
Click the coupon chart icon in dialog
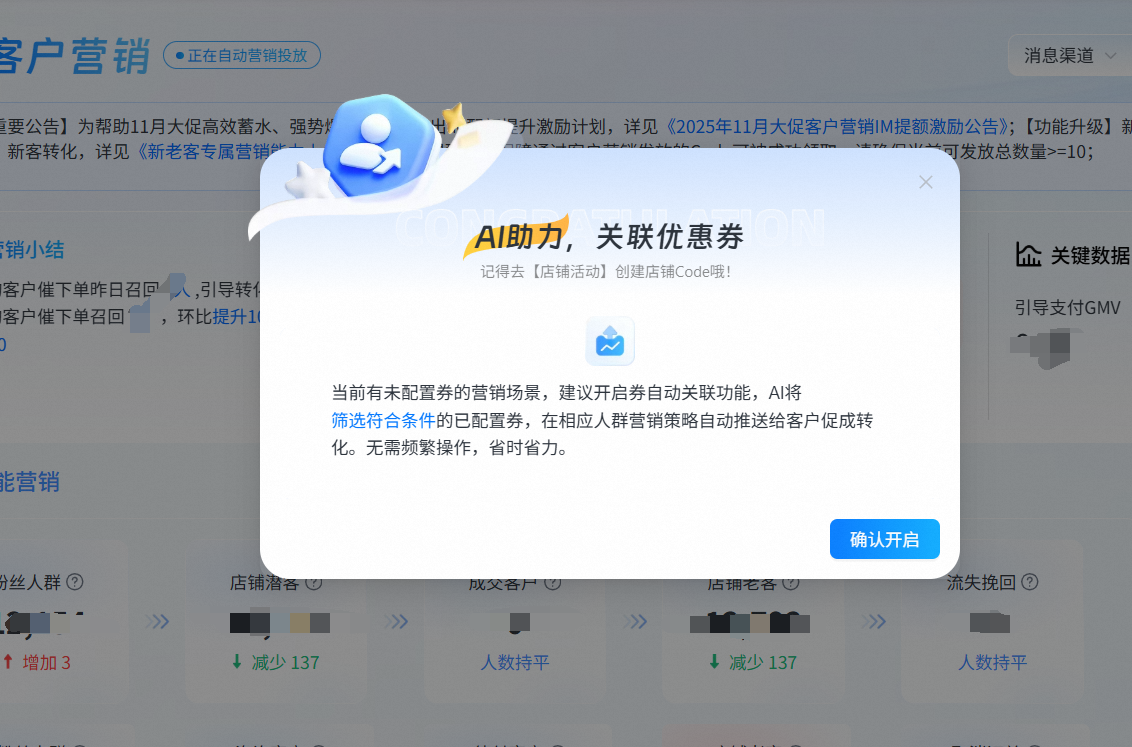point(610,342)
